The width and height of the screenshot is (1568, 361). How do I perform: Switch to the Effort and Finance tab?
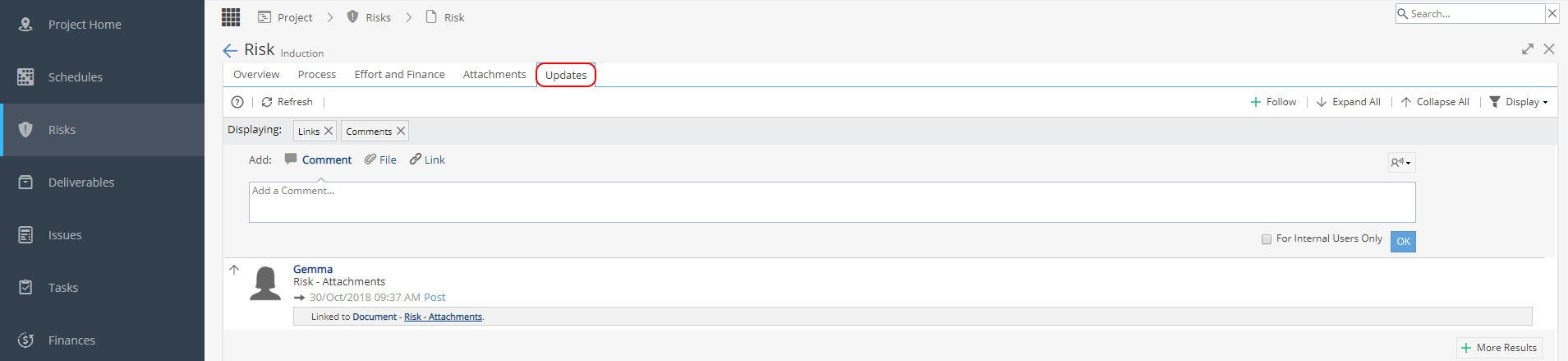coord(399,74)
